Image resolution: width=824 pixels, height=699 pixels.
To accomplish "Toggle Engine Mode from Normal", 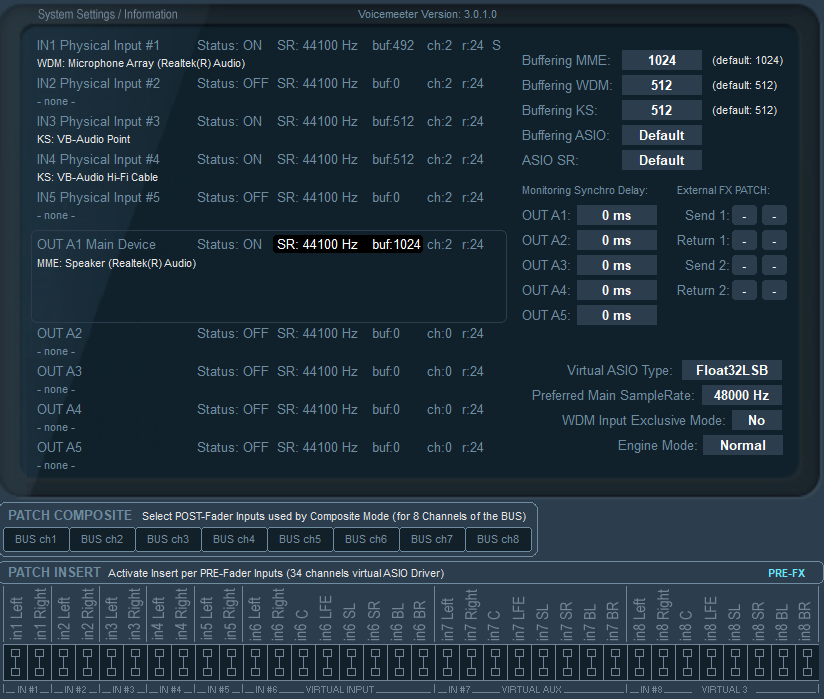I will 742,446.
